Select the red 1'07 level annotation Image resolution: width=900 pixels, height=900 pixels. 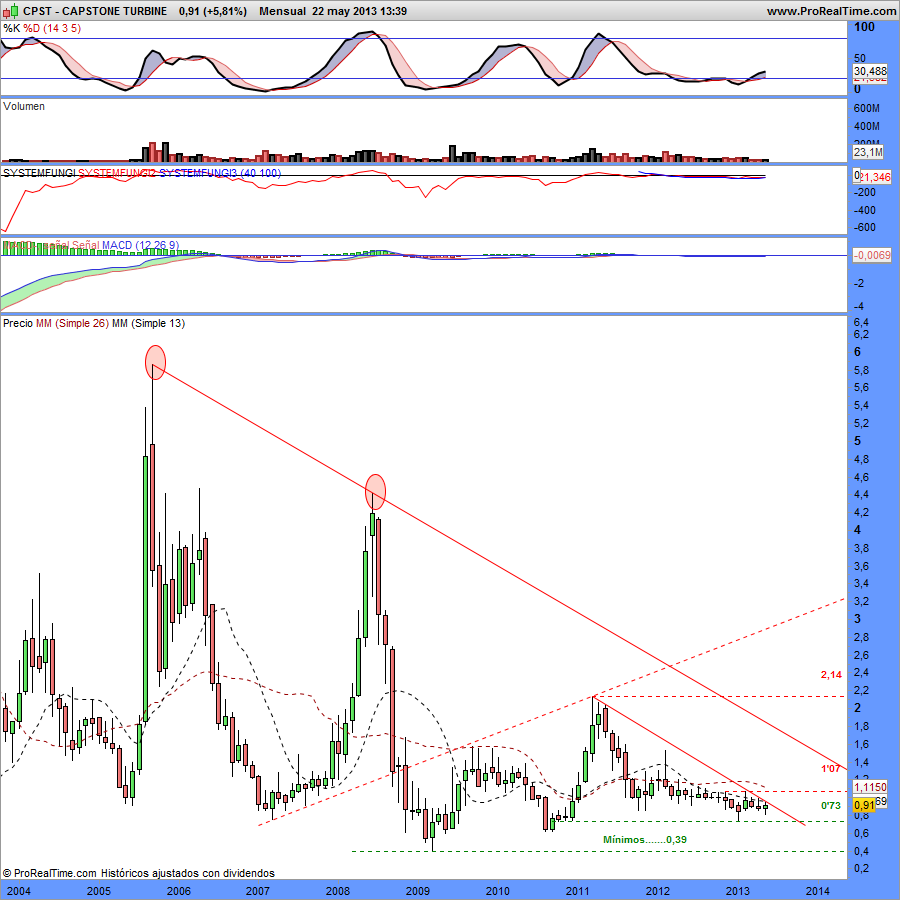831,768
